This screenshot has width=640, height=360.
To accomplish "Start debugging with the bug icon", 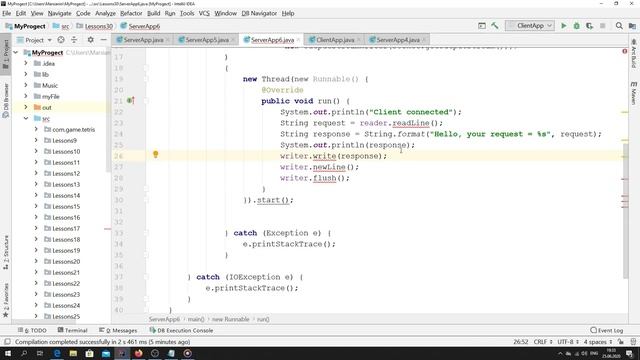I will click(576, 26).
